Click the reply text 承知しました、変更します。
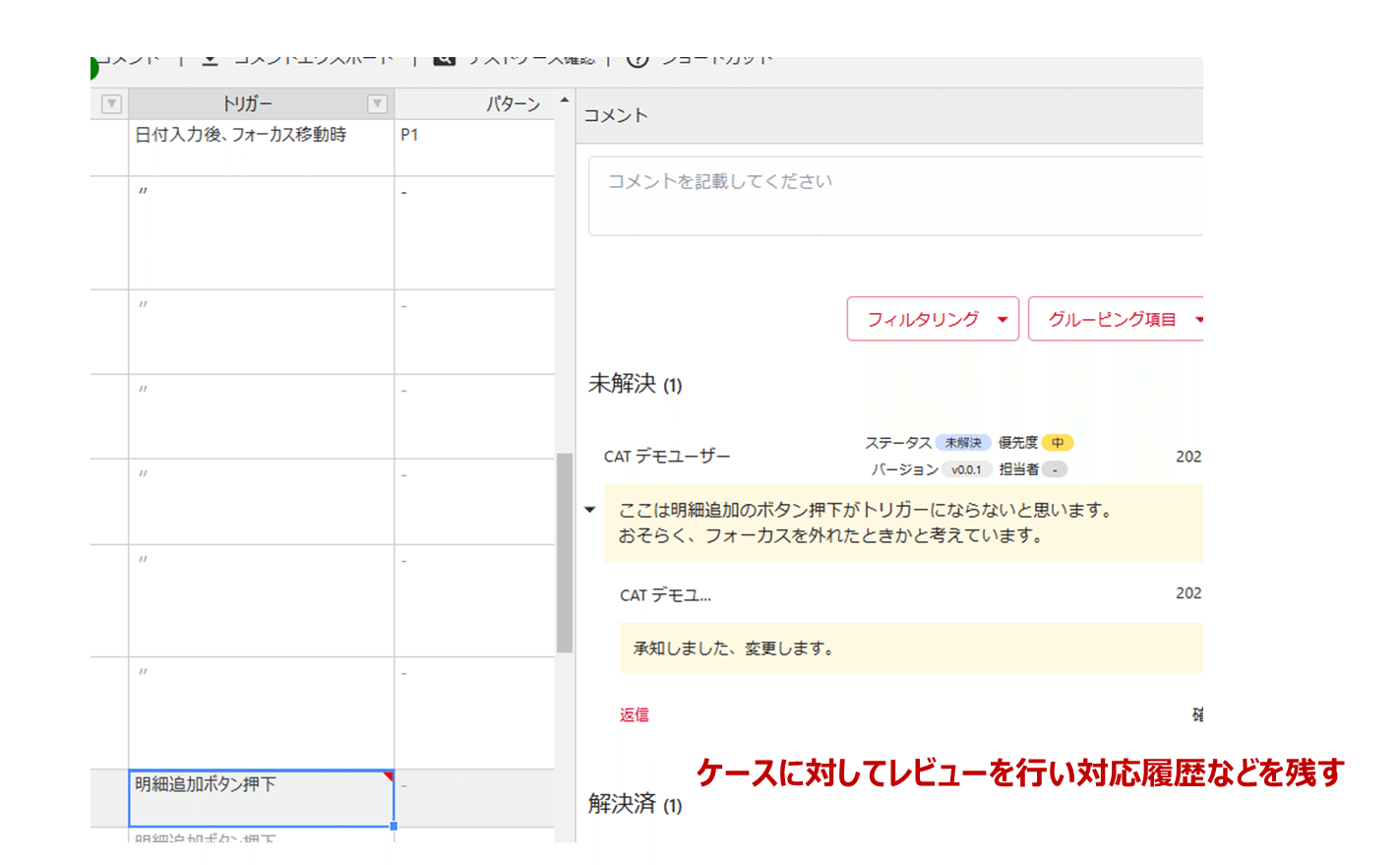 pos(735,648)
